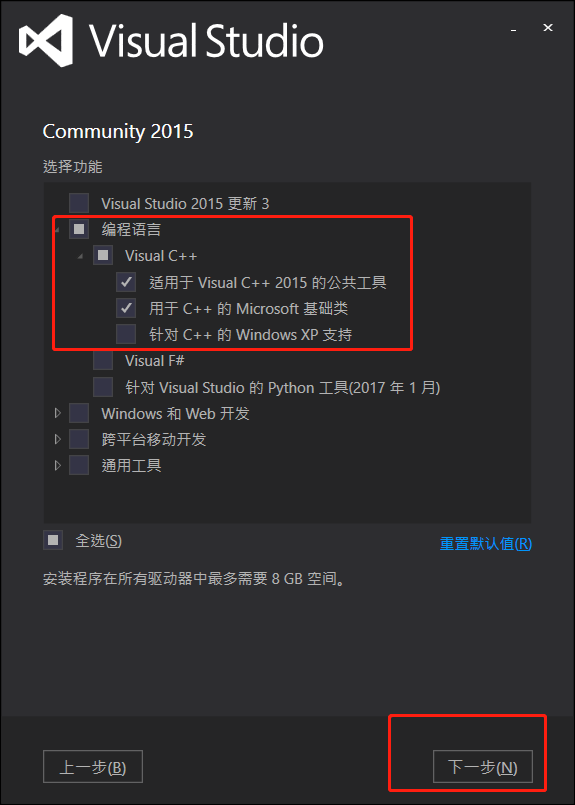The width and height of the screenshot is (575, 805).
Task: Expand the 通用工具 tree node
Action: click(x=58, y=465)
